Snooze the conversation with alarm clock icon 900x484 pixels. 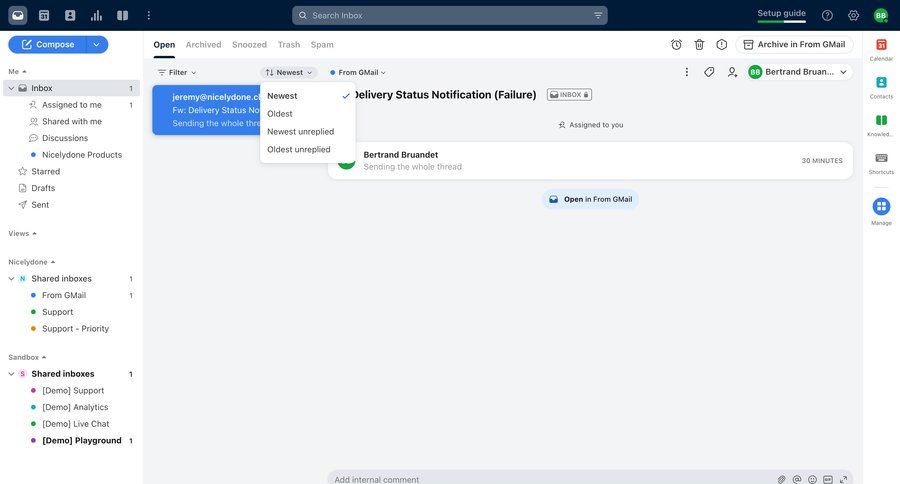click(676, 44)
